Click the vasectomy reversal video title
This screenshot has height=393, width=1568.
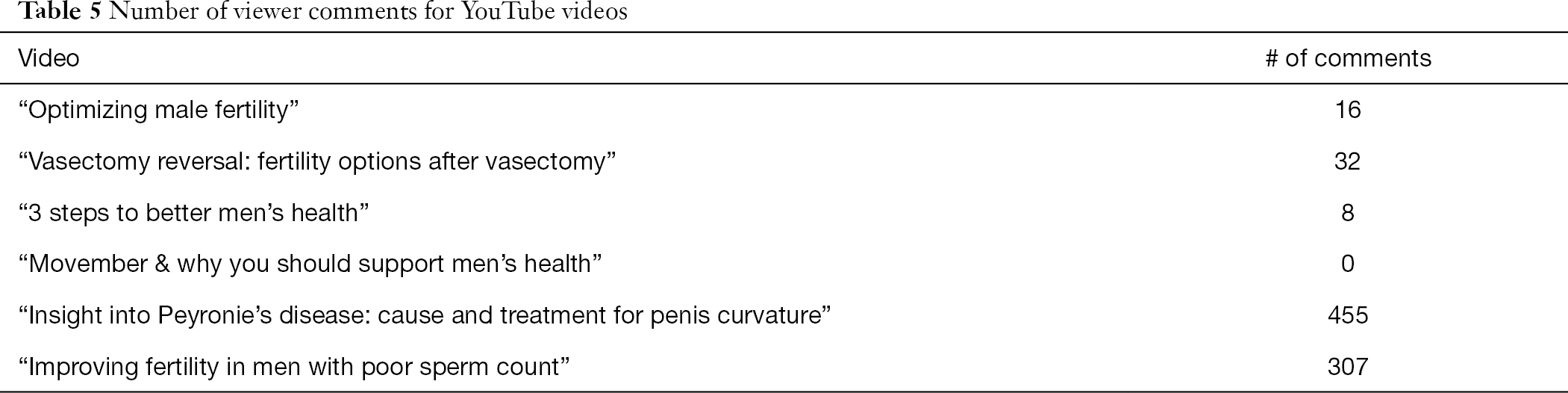(317, 161)
